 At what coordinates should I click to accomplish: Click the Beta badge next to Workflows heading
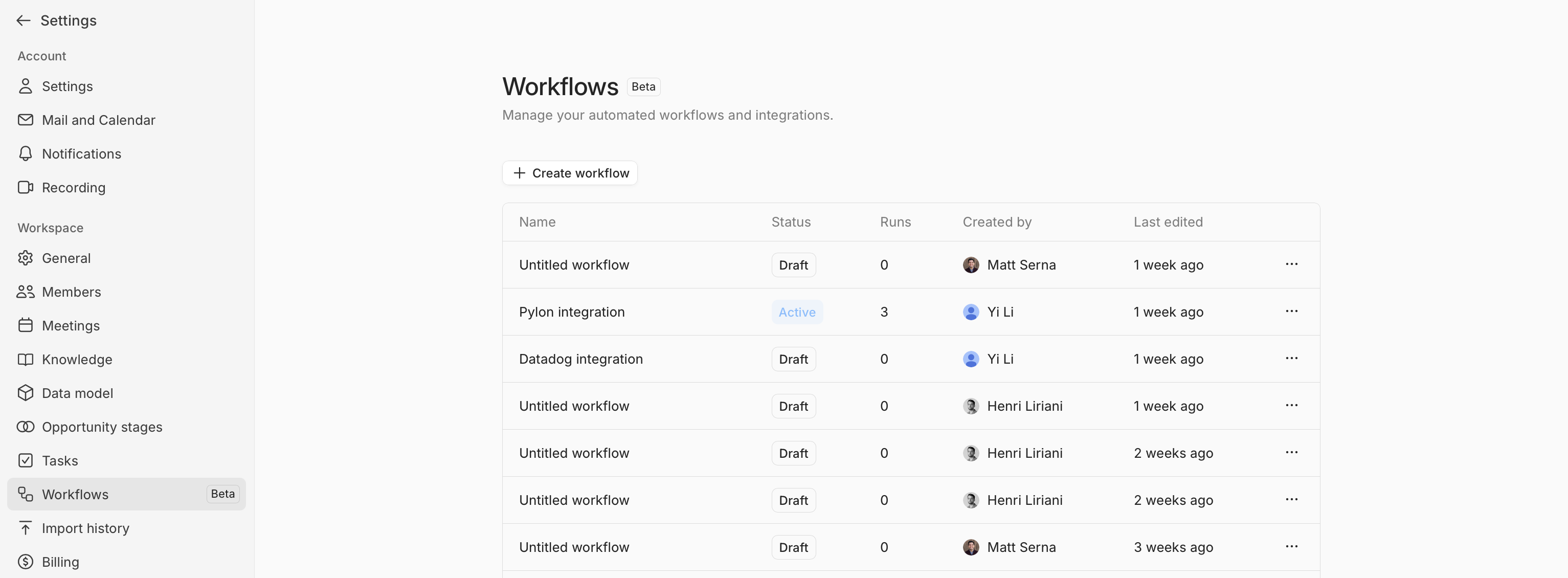pos(643,86)
